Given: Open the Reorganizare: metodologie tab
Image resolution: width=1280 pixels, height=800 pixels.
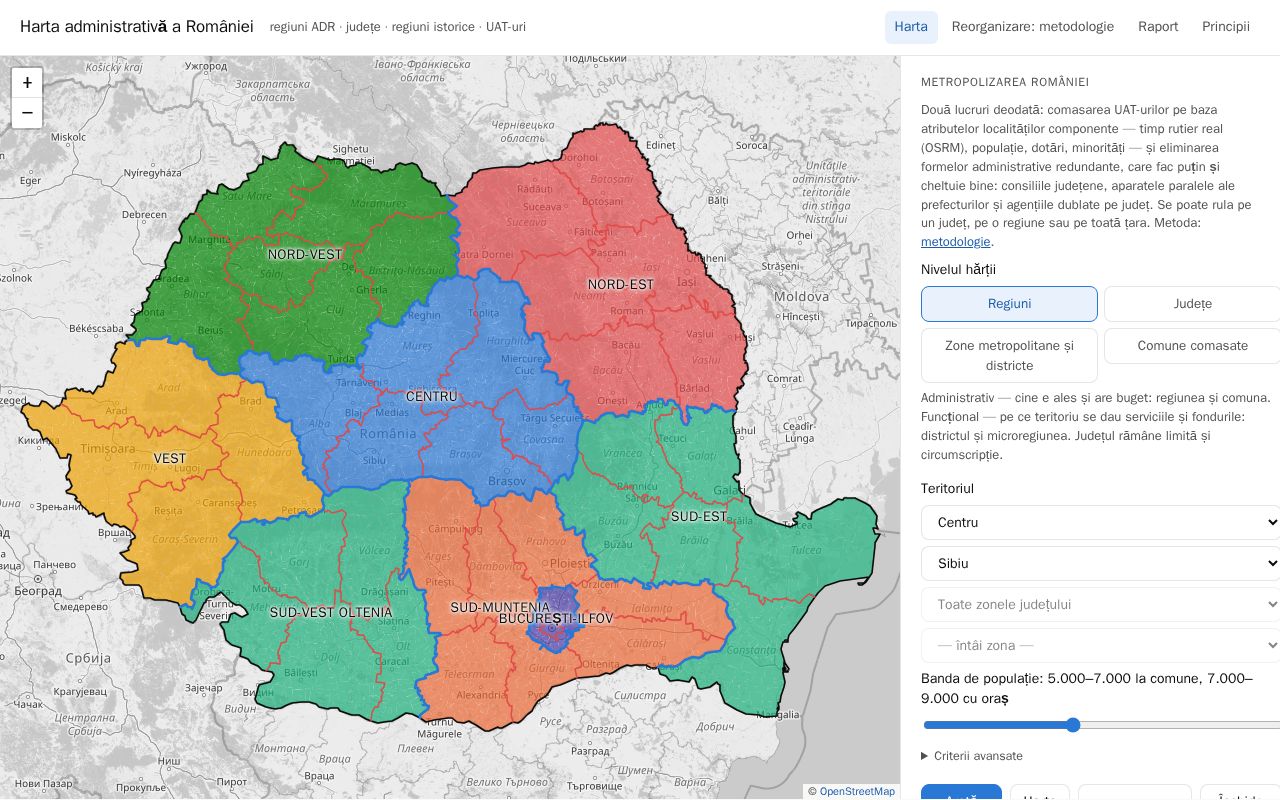Looking at the screenshot, I should pyautogui.click(x=1033, y=27).
